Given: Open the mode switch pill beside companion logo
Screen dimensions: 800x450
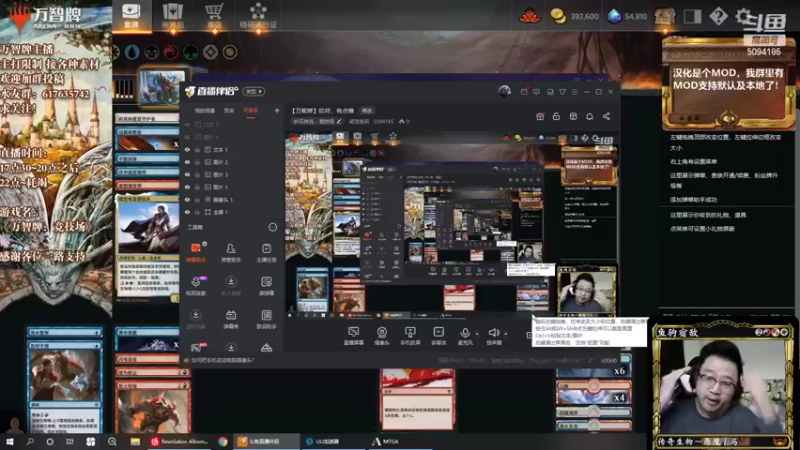Looking at the screenshot, I should pyautogui.click(x=254, y=91).
